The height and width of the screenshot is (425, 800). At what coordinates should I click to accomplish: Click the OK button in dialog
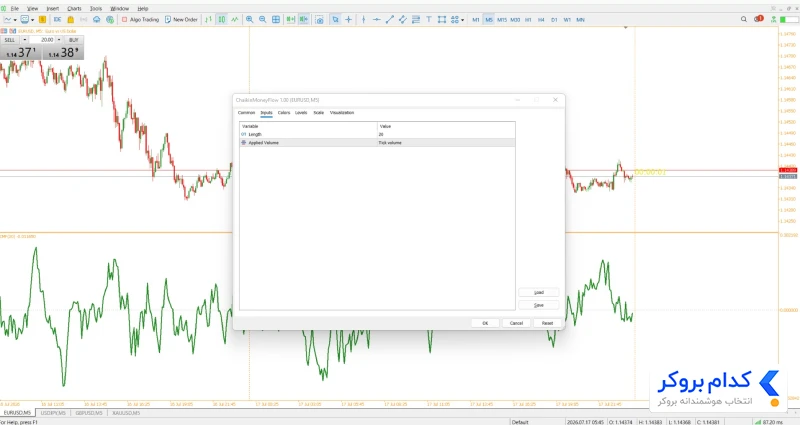(x=485, y=323)
